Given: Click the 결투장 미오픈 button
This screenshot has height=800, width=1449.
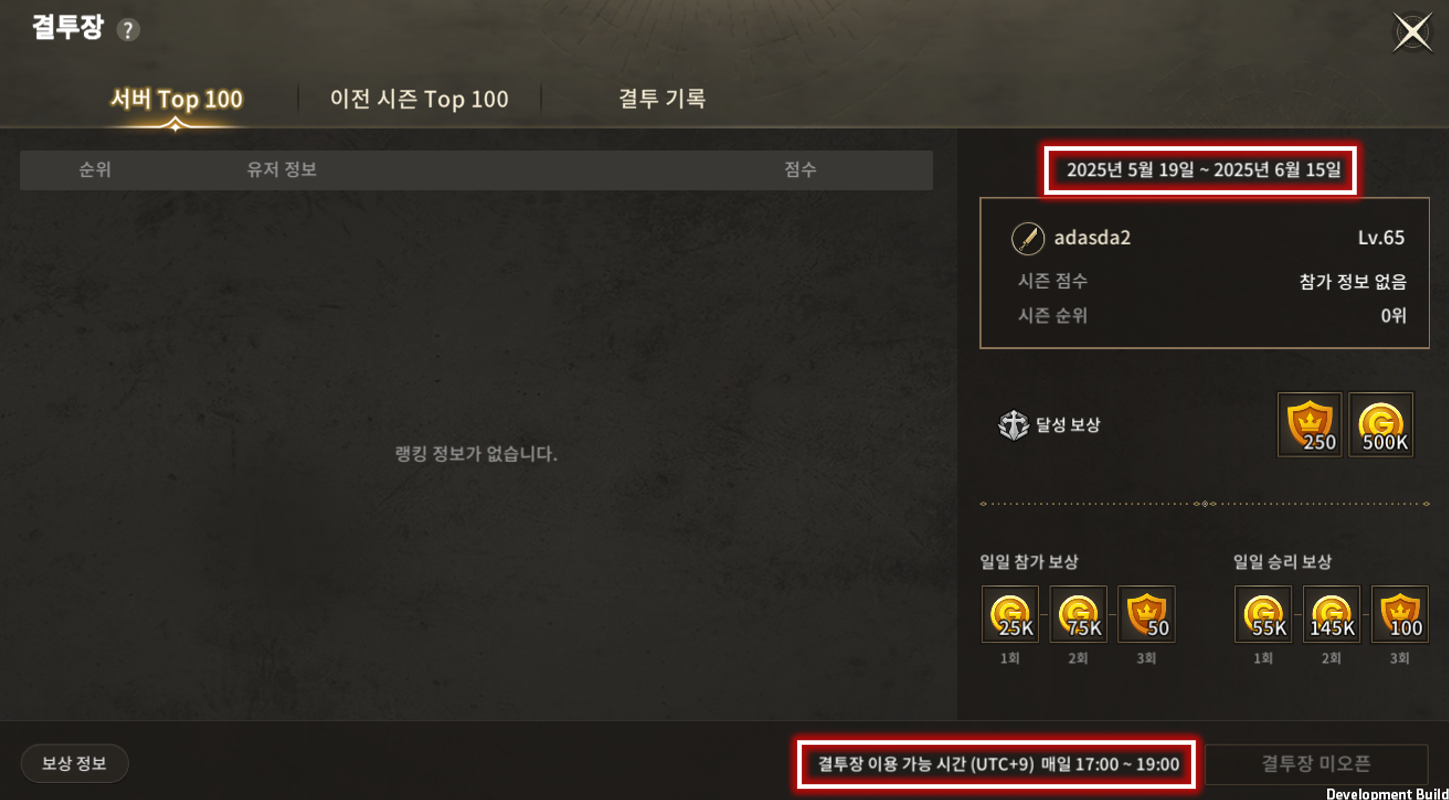Looking at the screenshot, I should 1316,764.
